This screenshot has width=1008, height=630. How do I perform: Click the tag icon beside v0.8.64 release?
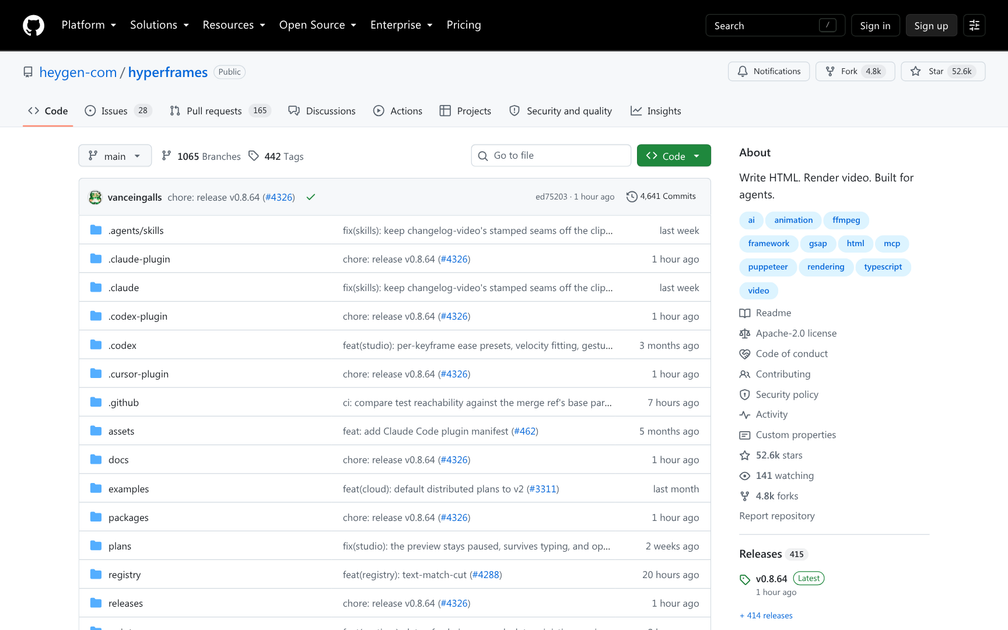(744, 579)
